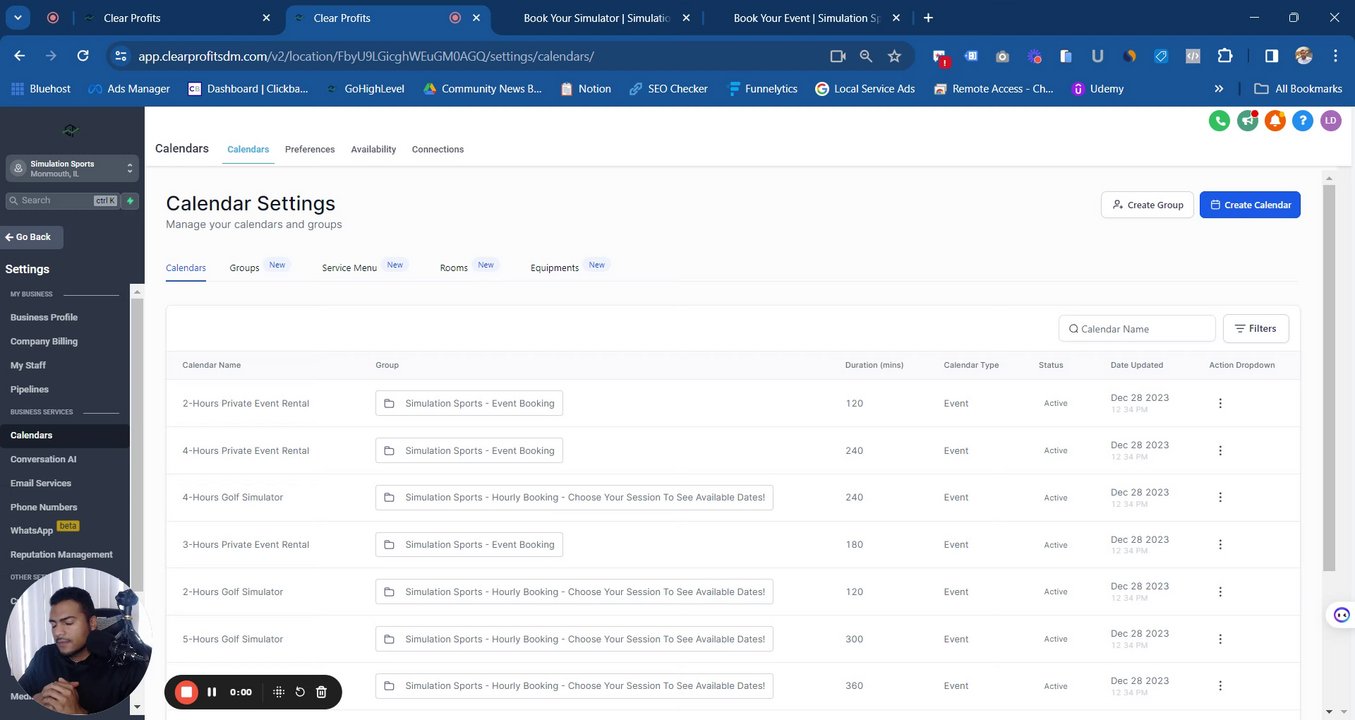Open Business Profile in settings sidebar
Viewport: 1355px width, 720px height.
[x=44, y=317]
